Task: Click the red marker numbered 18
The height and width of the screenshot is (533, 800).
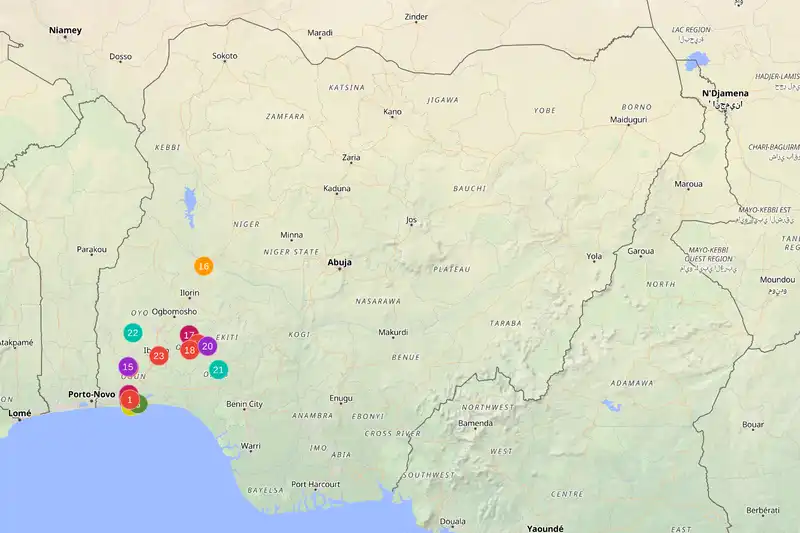Action: tap(189, 350)
